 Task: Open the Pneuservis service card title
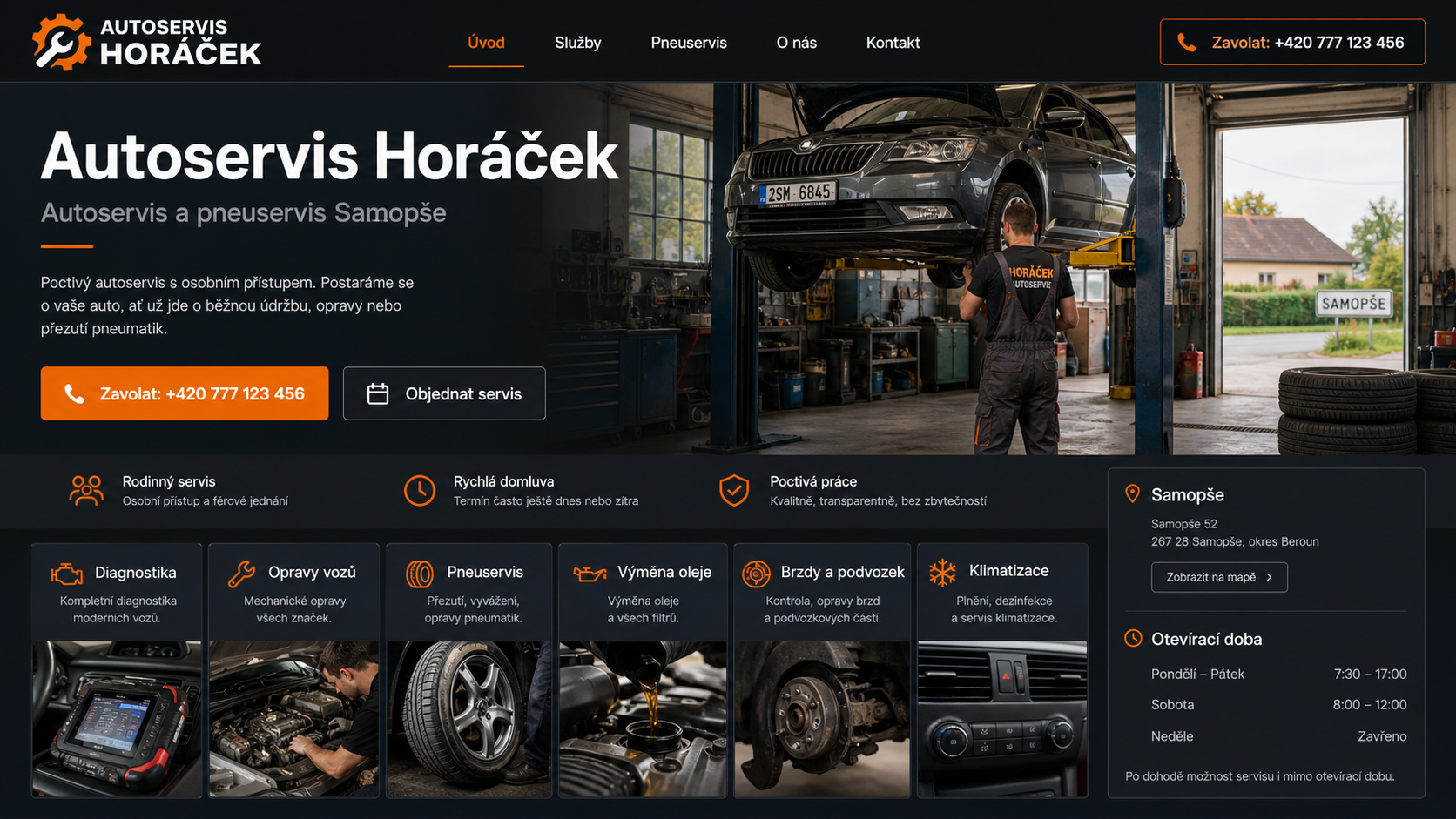(x=485, y=573)
